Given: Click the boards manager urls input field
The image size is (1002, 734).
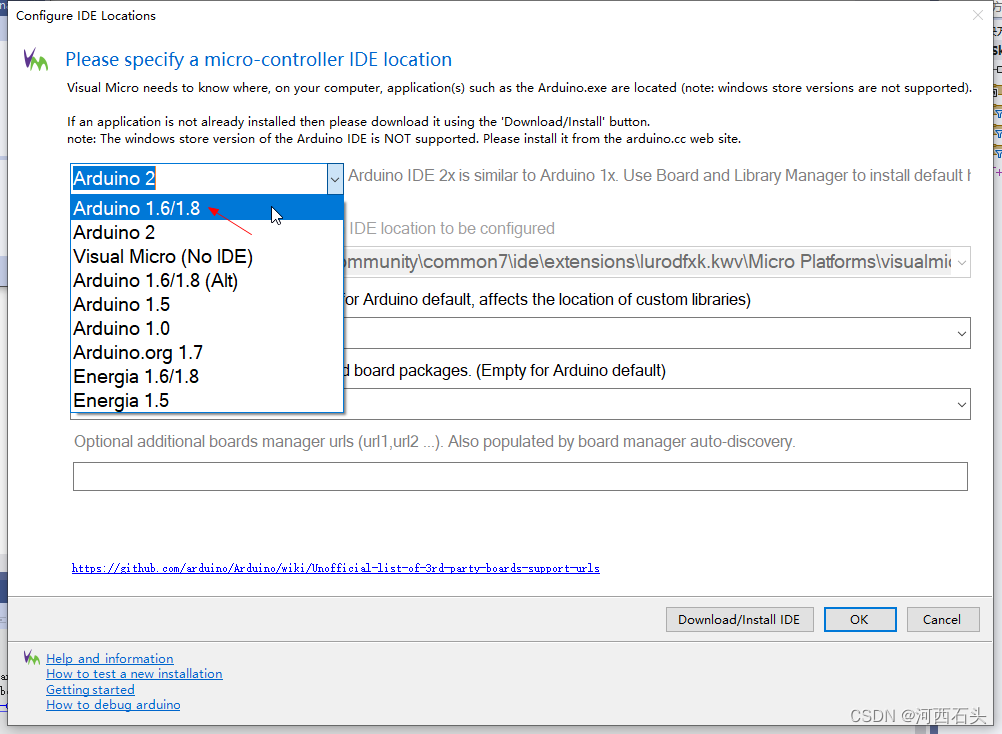Looking at the screenshot, I should (519, 476).
